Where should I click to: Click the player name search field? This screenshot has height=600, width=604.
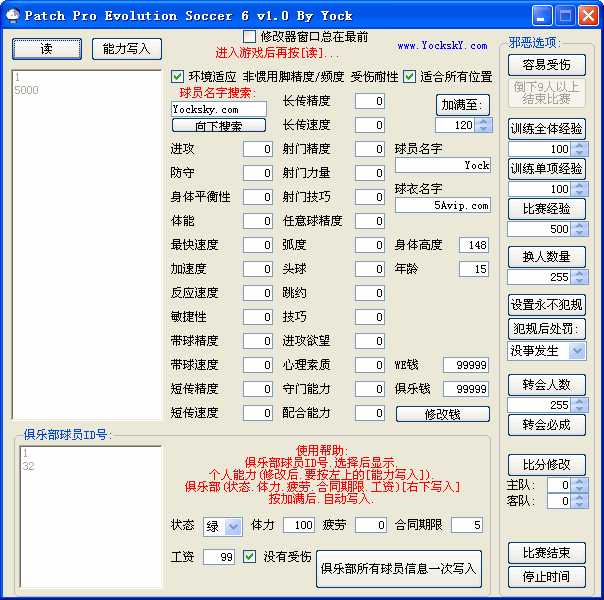click(219, 109)
